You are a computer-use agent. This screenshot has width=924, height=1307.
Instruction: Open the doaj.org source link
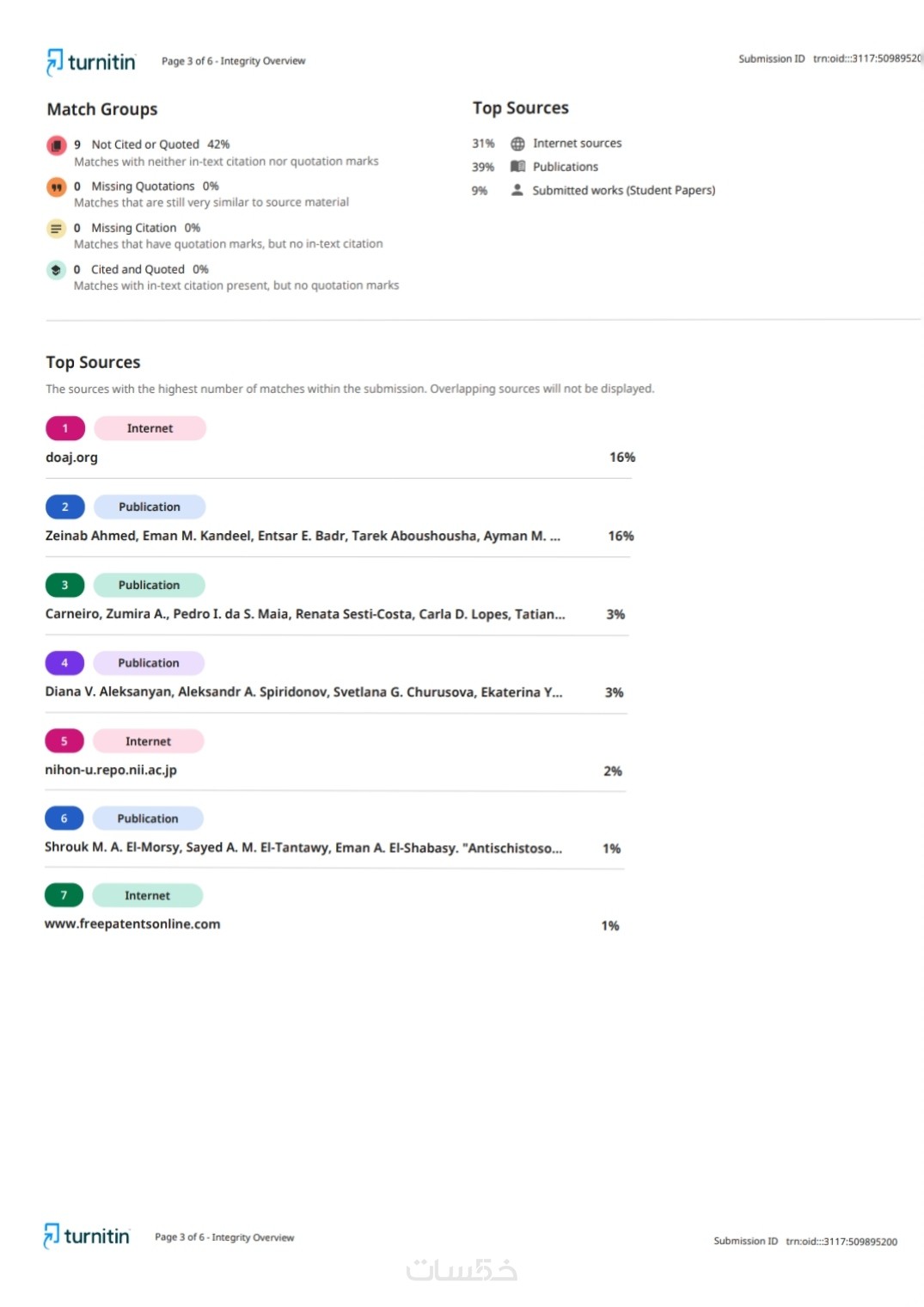pos(72,457)
